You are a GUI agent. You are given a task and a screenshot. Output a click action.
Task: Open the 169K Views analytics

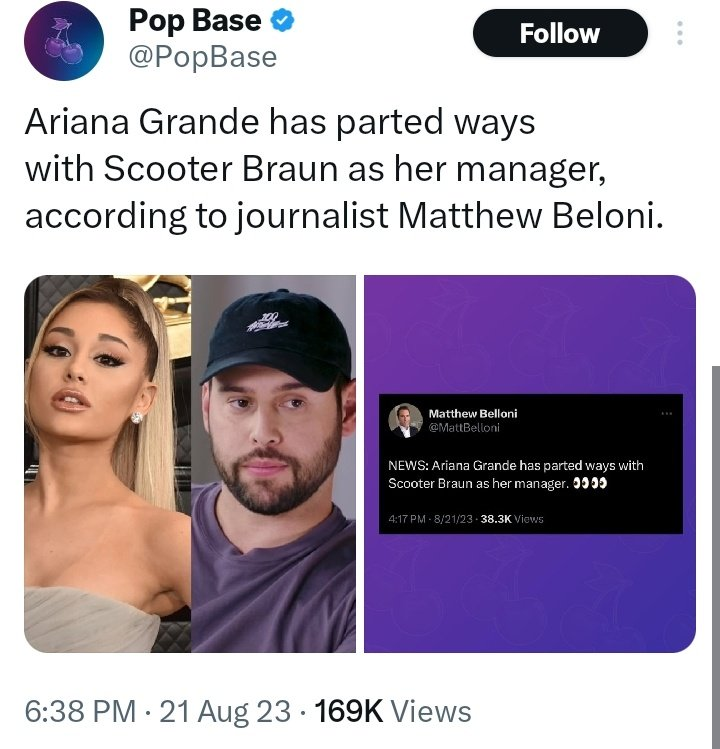tap(392, 711)
